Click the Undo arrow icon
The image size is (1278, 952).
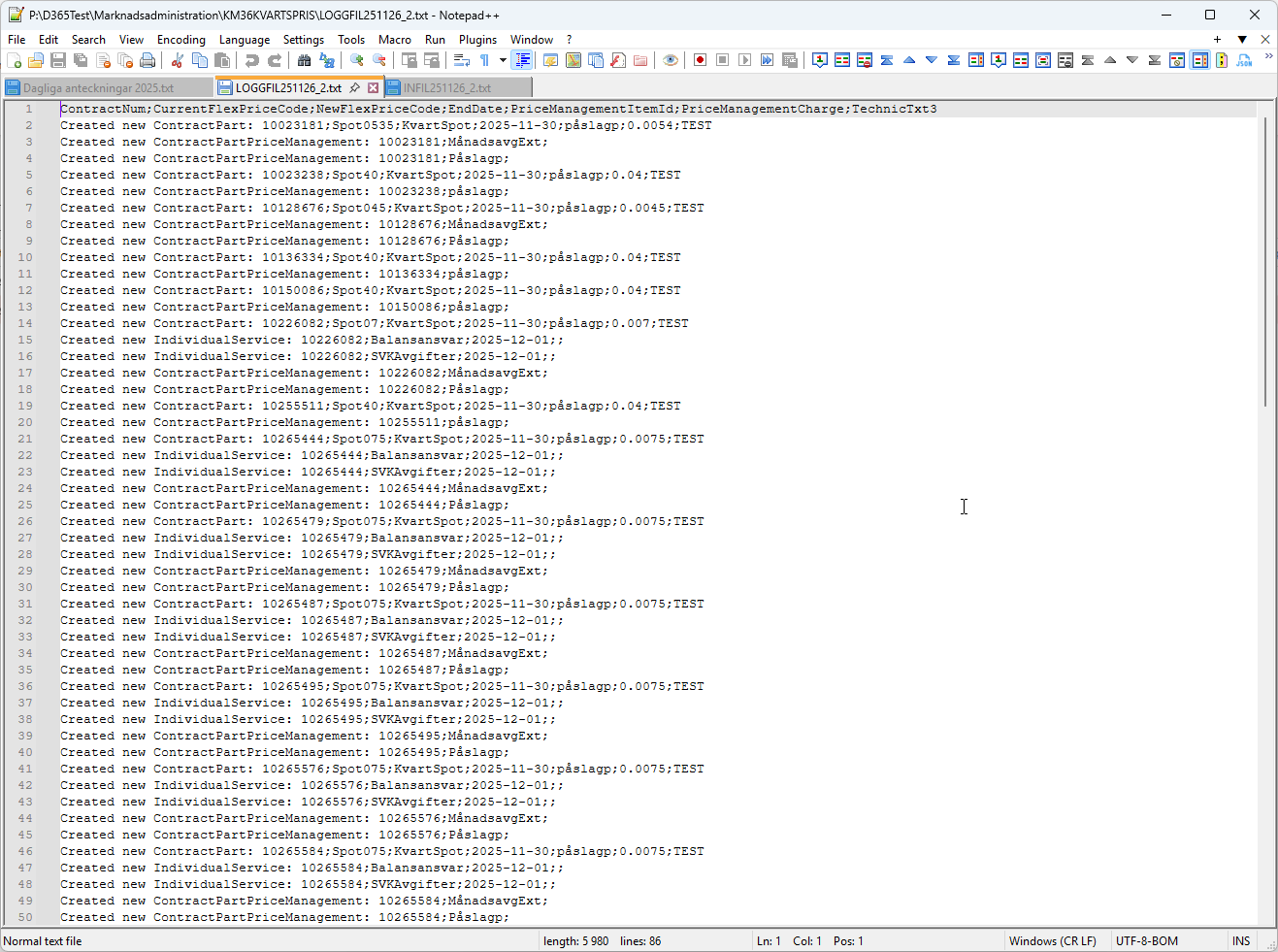point(252,60)
